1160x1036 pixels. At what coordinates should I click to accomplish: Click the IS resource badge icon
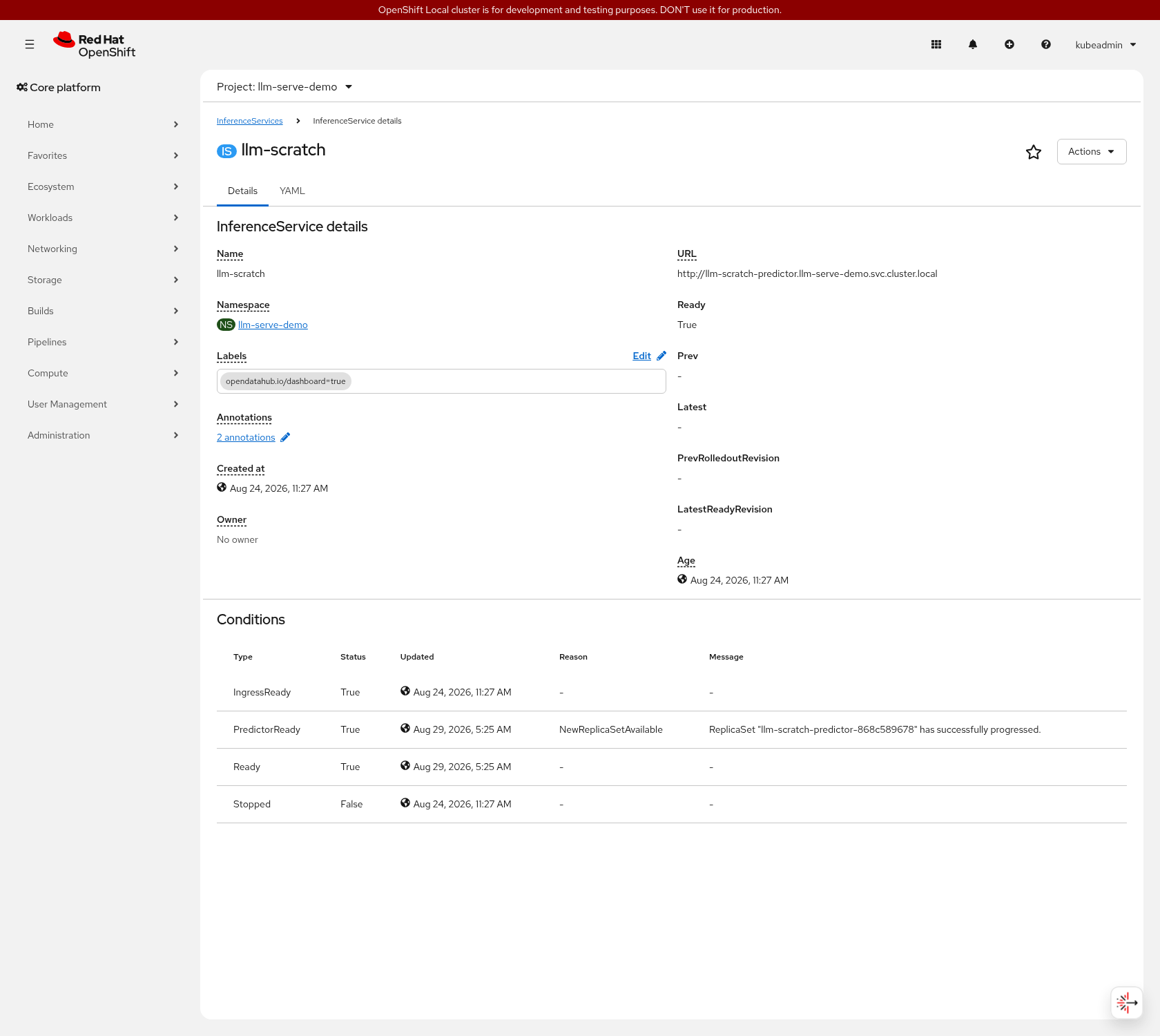click(226, 151)
